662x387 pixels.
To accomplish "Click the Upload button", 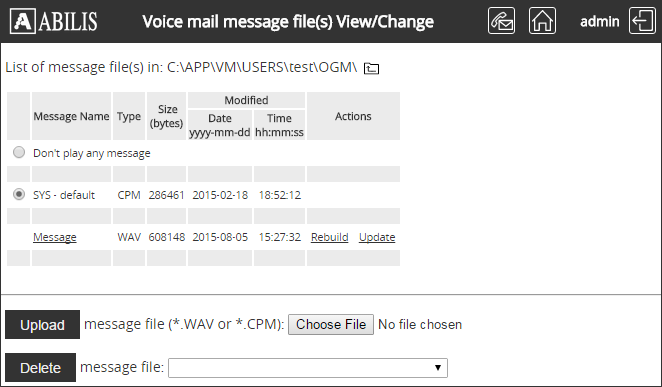I will pos(42,325).
